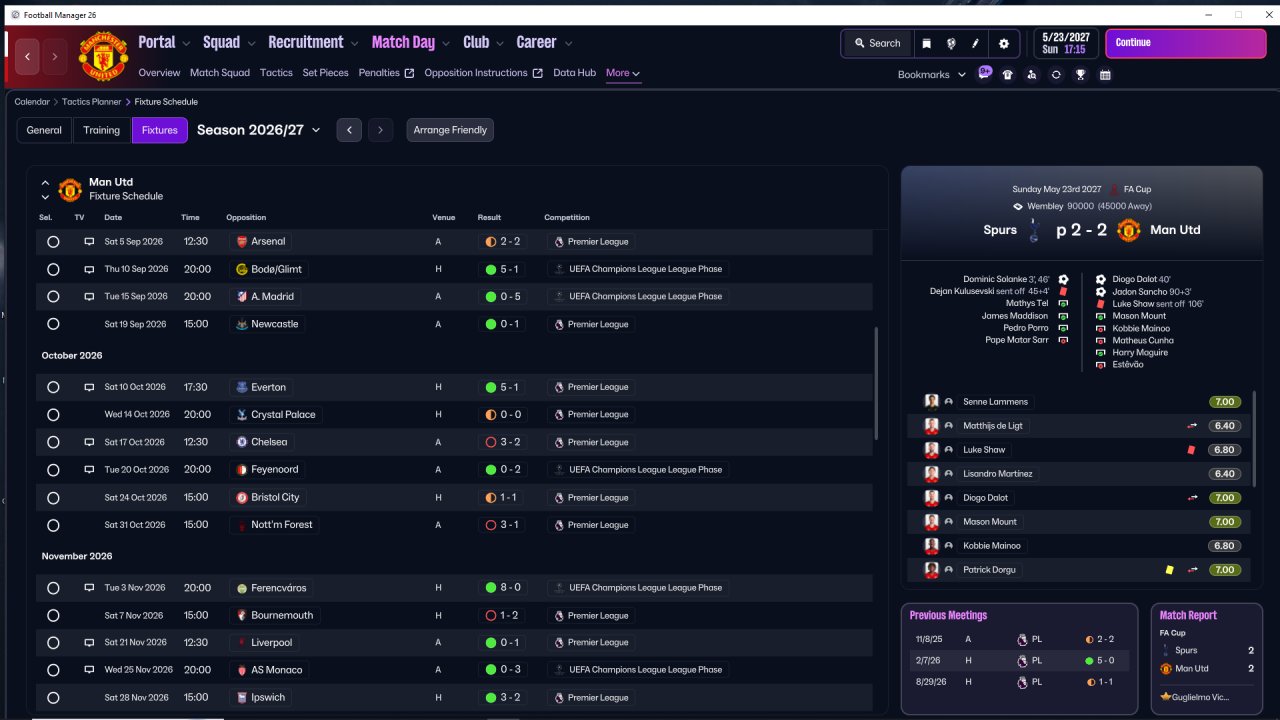1280x720 pixels.
Task: Click the Everton club badge
Action: 241,387
